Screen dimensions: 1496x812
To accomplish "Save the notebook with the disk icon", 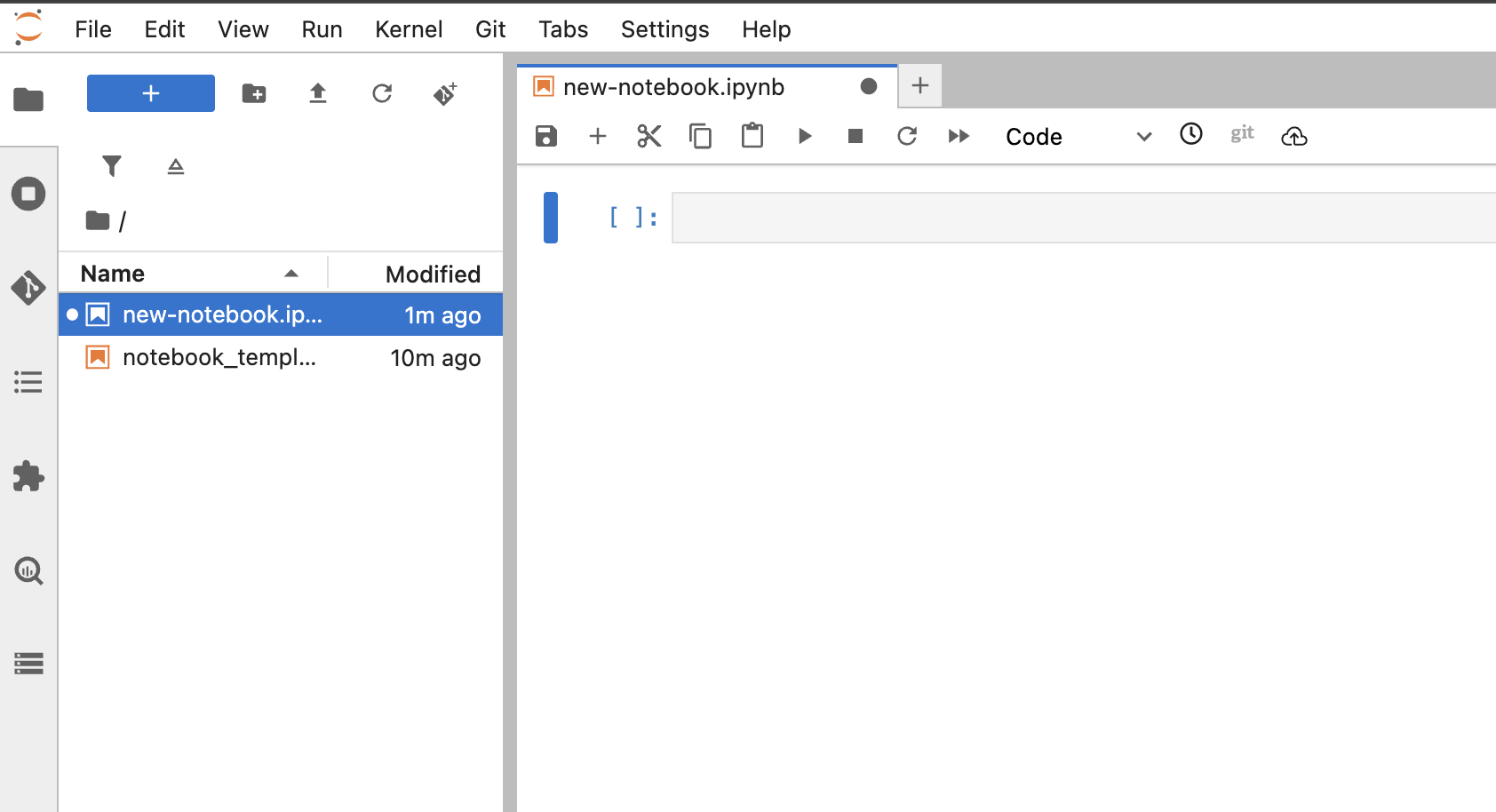I will (x=546, y=136).
